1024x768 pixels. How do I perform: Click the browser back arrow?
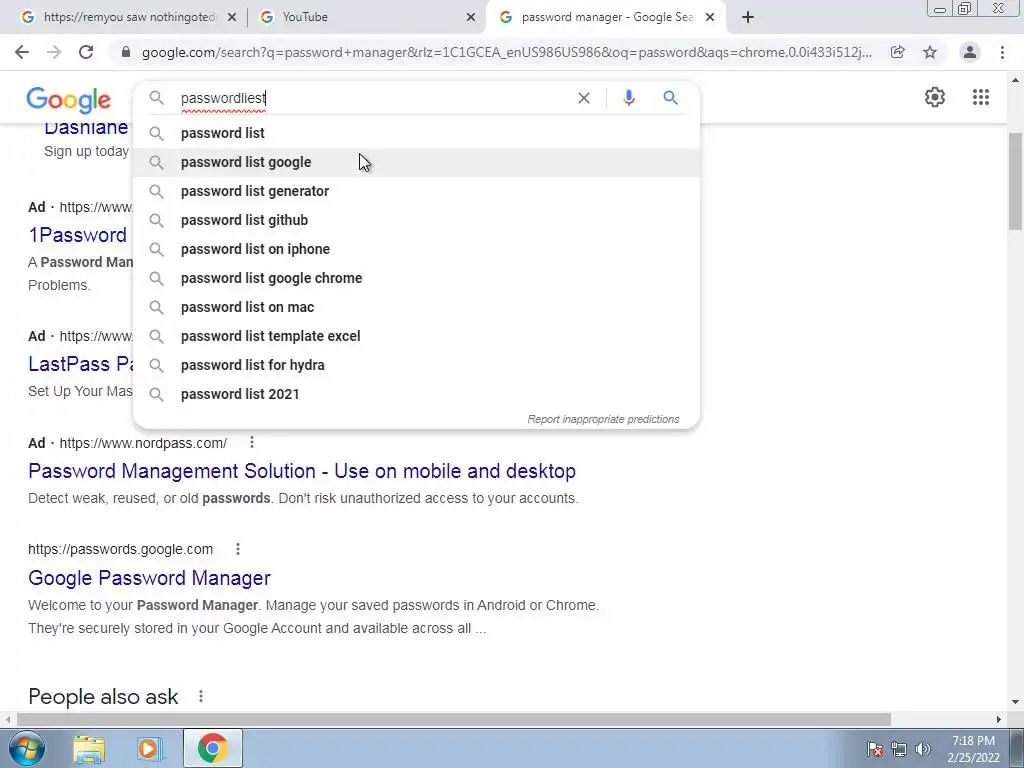click(x=22, y=52)
